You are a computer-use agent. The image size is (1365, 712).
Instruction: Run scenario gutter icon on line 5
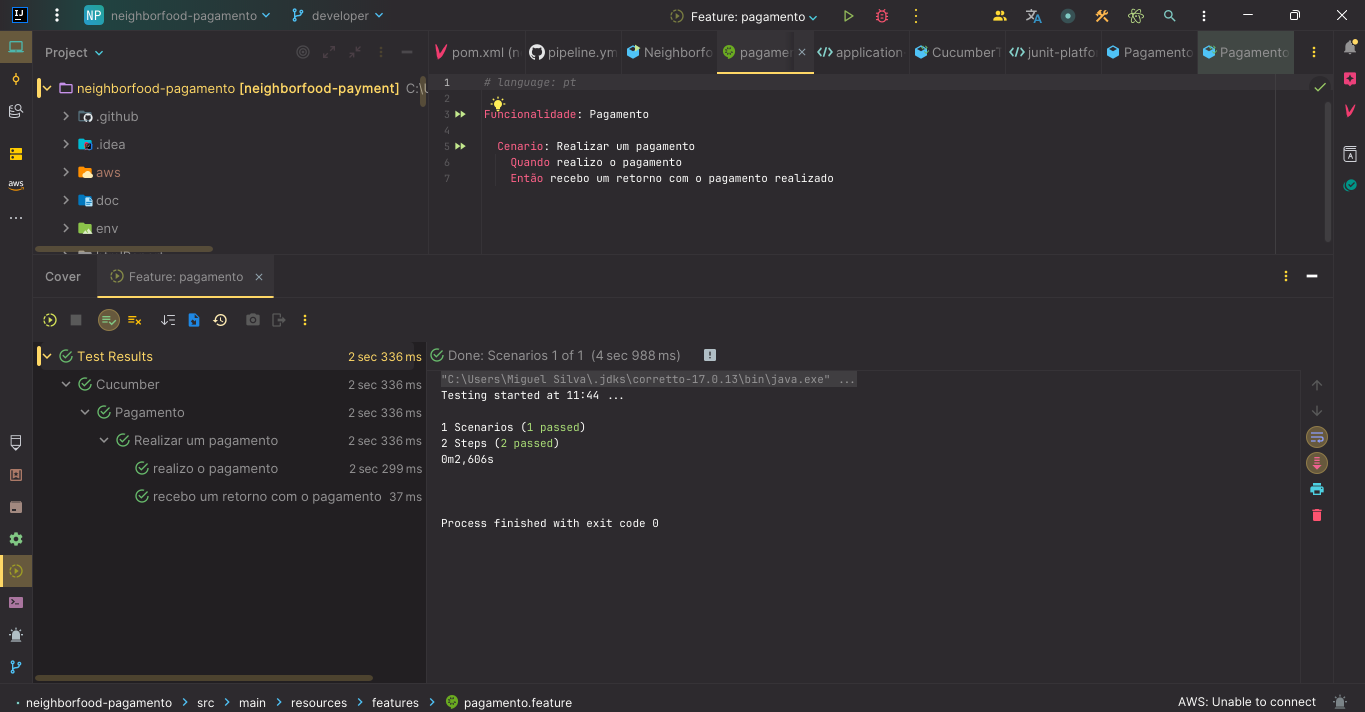tap(460, 146)
